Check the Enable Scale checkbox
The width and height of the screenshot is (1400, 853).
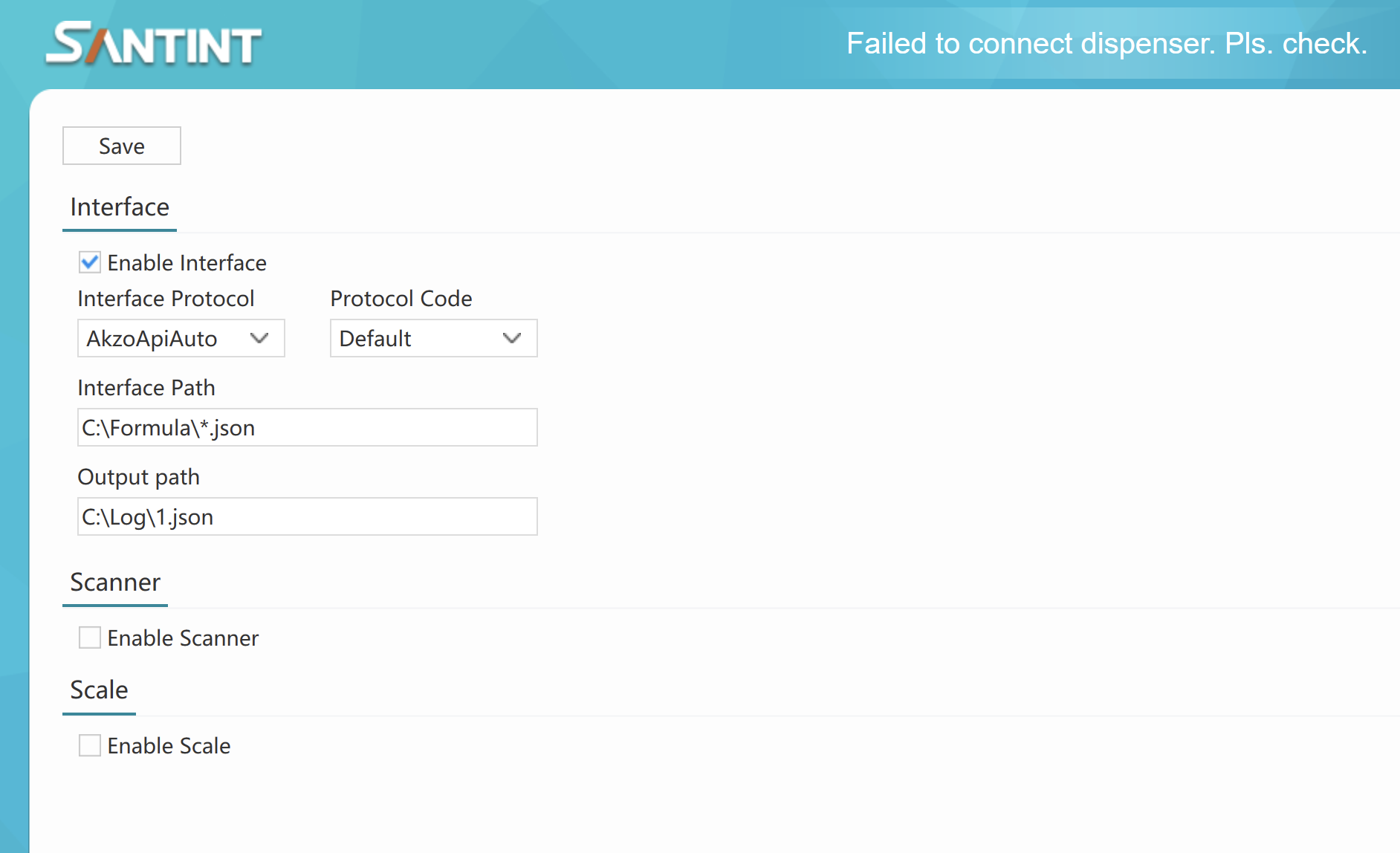point(90,745)
